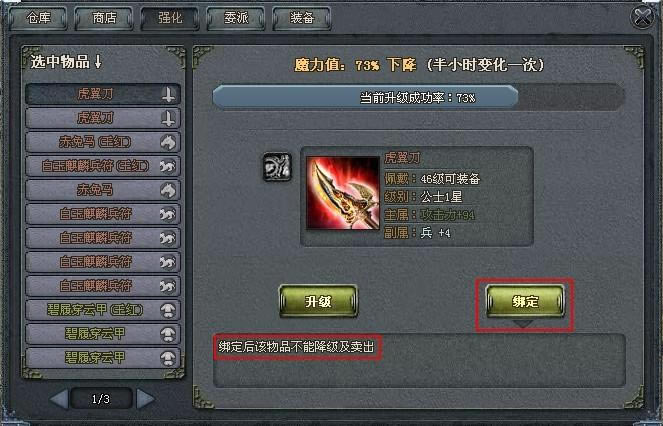Click the red 虎翼刀 weapon picture

[x=343, y=193]
